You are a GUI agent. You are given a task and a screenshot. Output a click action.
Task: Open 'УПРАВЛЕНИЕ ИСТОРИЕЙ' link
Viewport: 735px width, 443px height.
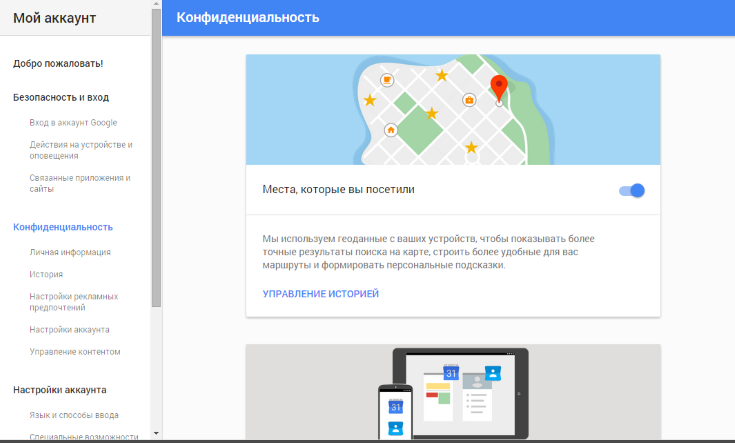click(x=320, y=294)
